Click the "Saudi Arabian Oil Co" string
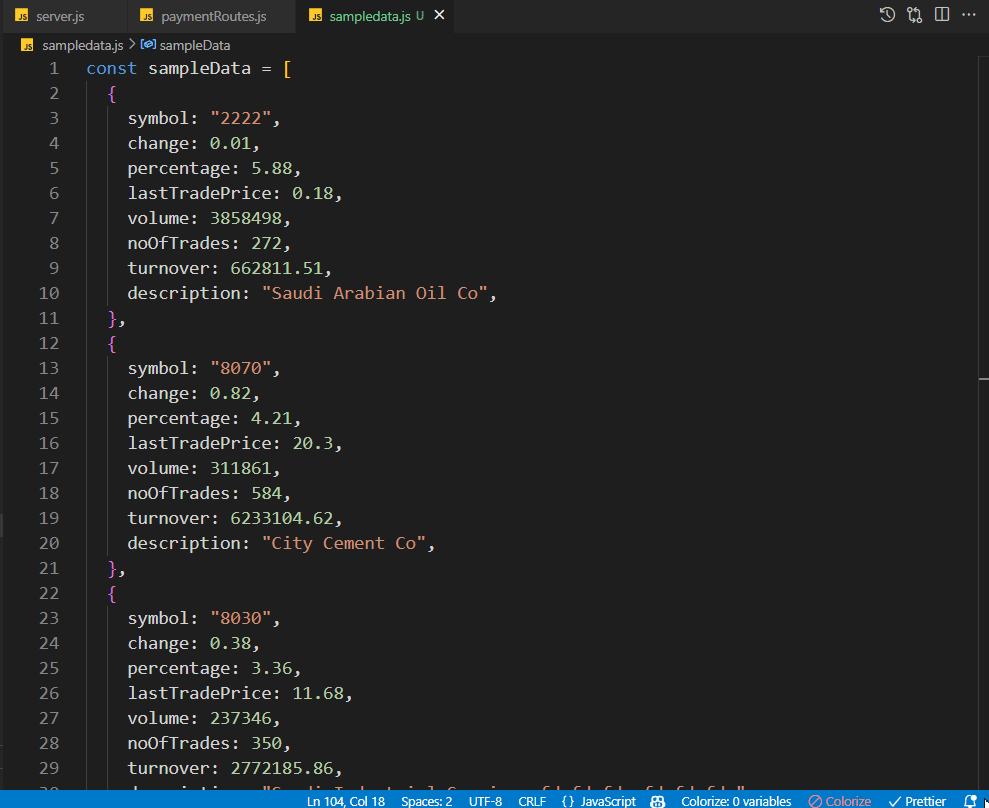This screenshot has height=808, width=989. (374, 293)
